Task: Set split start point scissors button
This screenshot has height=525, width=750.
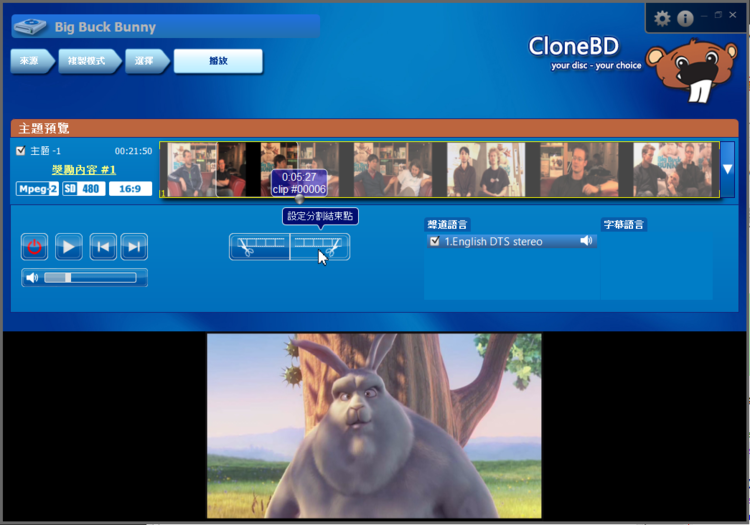Action: tap(259, 247)
